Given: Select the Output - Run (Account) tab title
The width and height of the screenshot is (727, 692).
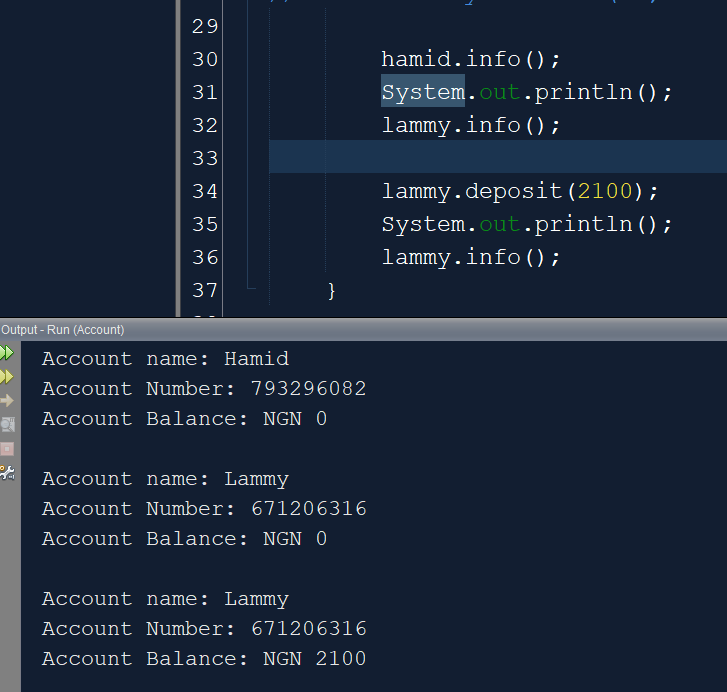Looking at the screenshot, I should click(x=63, y=330).
